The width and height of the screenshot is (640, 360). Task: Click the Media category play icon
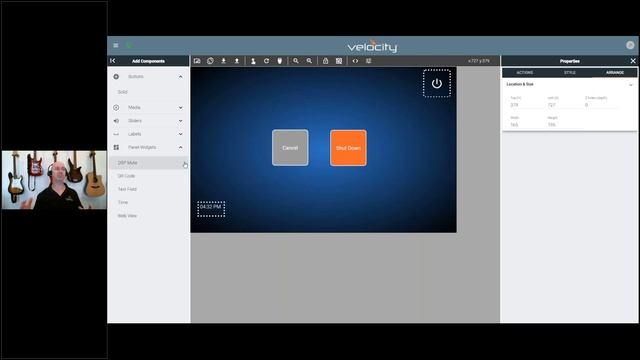[x=116, y=108]
